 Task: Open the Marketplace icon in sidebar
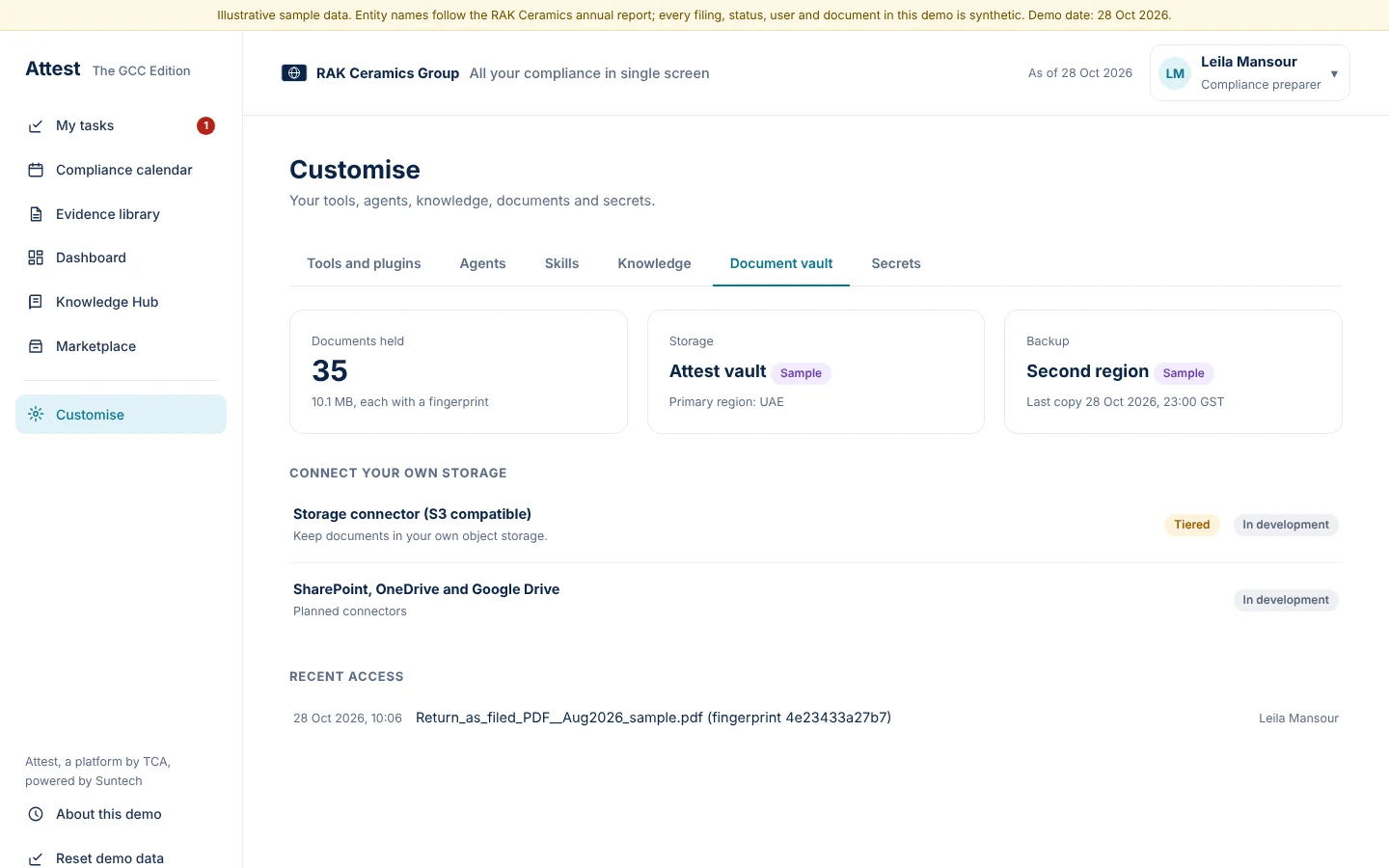tap(36, 346)
